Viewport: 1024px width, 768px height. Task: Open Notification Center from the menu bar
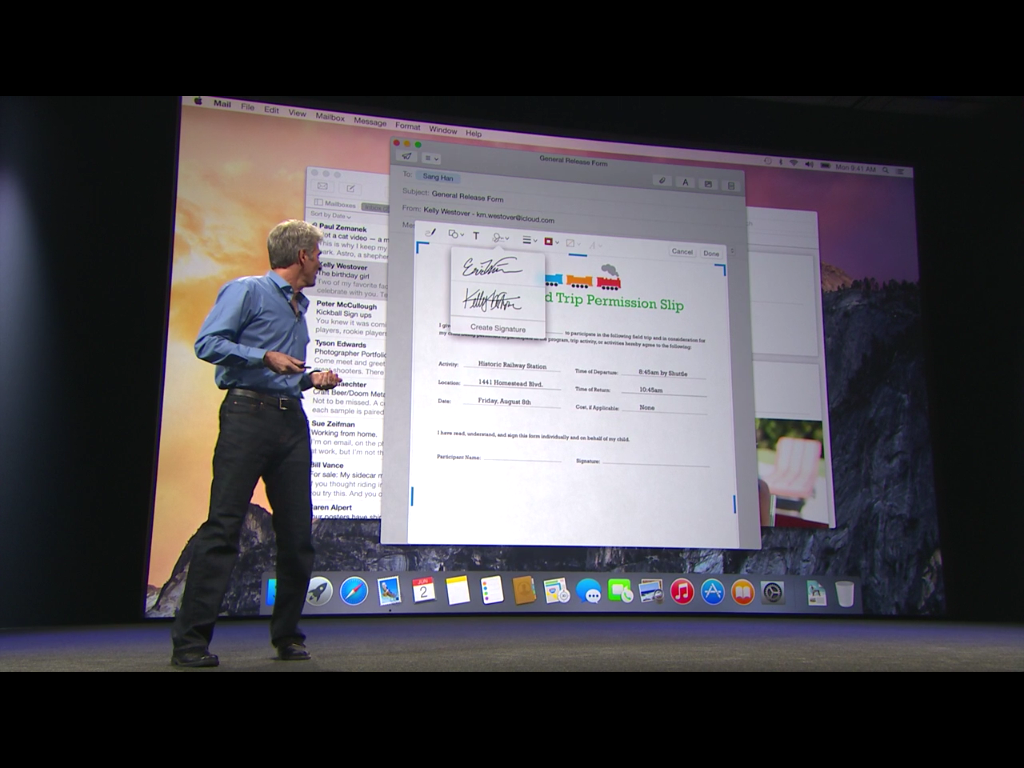(901, 171)
